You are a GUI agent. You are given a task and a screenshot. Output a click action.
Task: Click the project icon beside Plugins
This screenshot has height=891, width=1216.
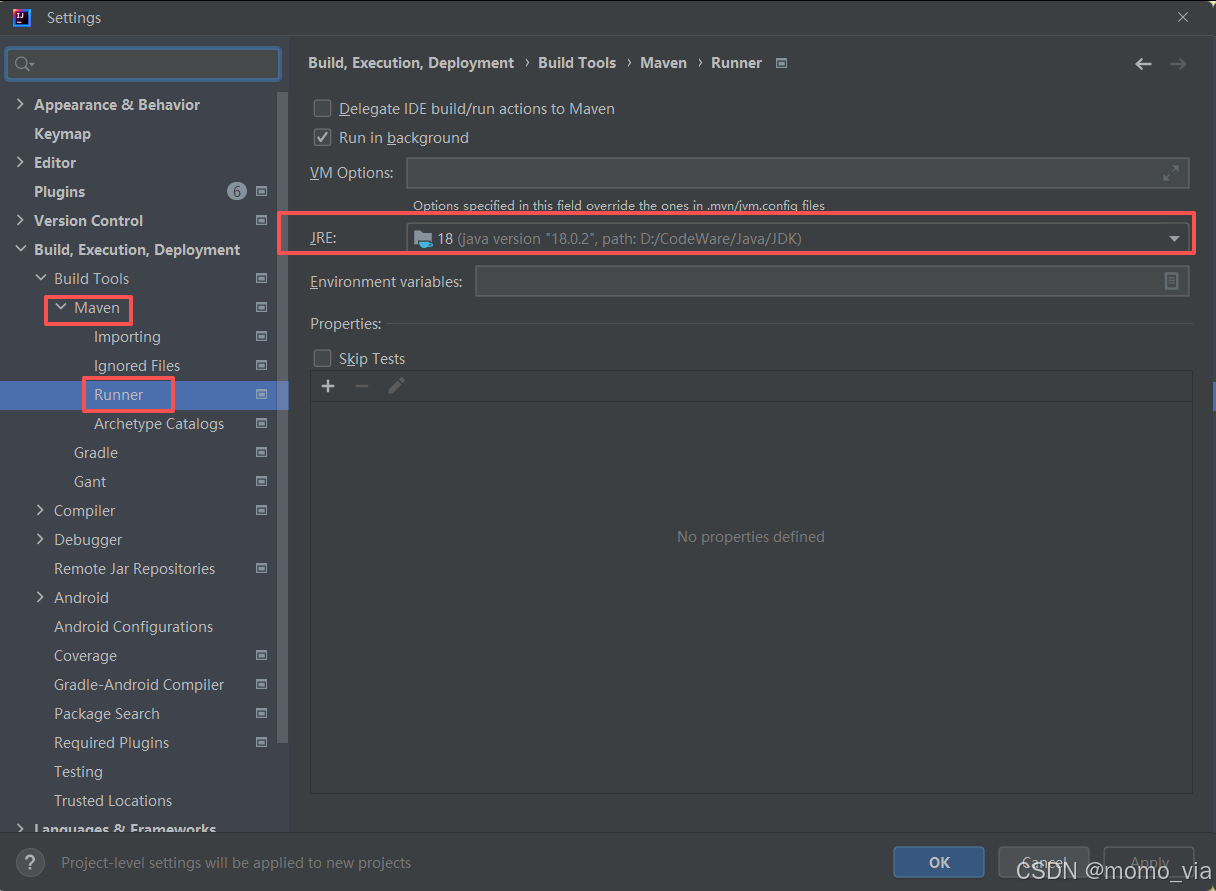(262, 191)
